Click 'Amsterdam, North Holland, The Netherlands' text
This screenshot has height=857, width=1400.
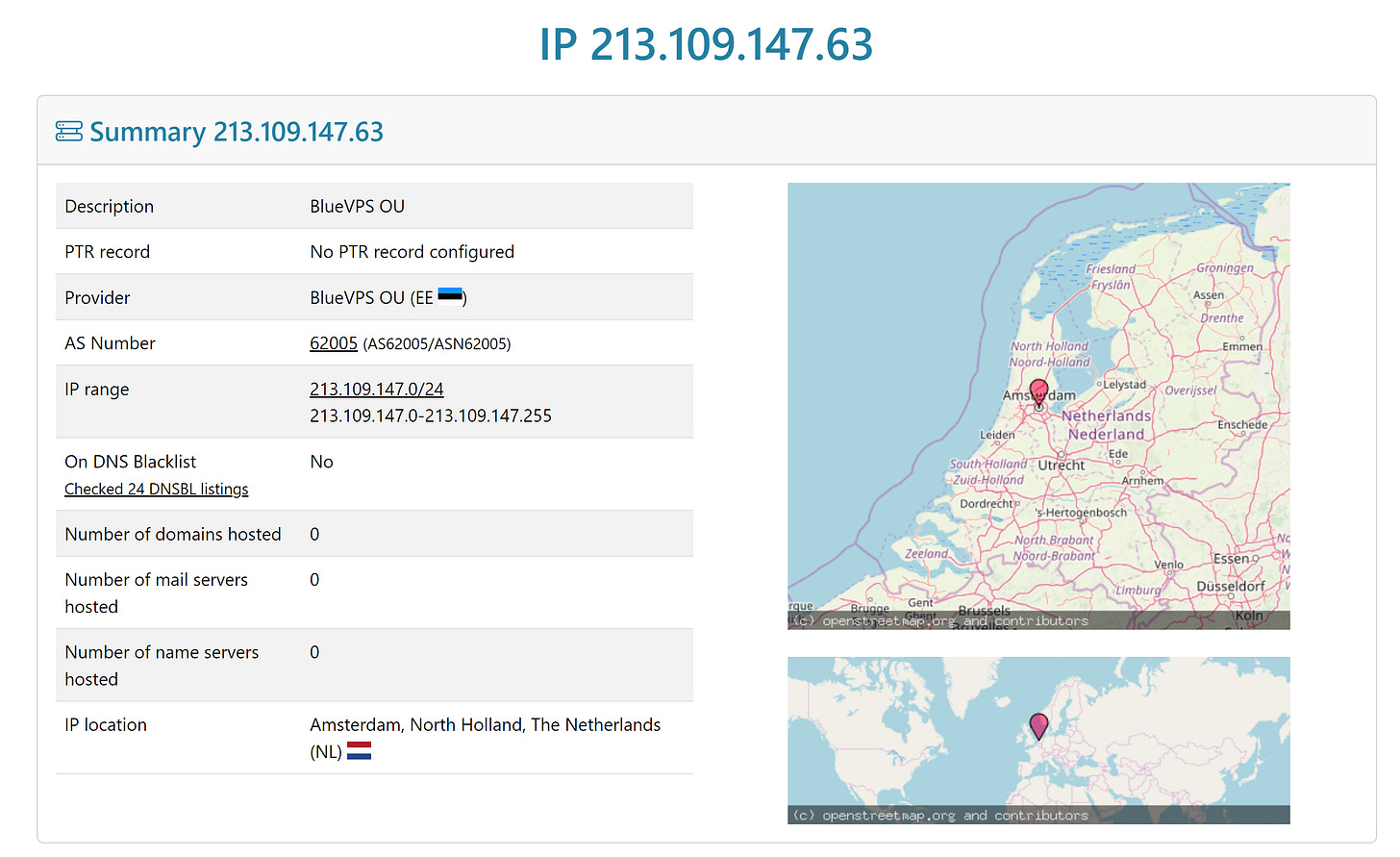(x=486, y=725)
